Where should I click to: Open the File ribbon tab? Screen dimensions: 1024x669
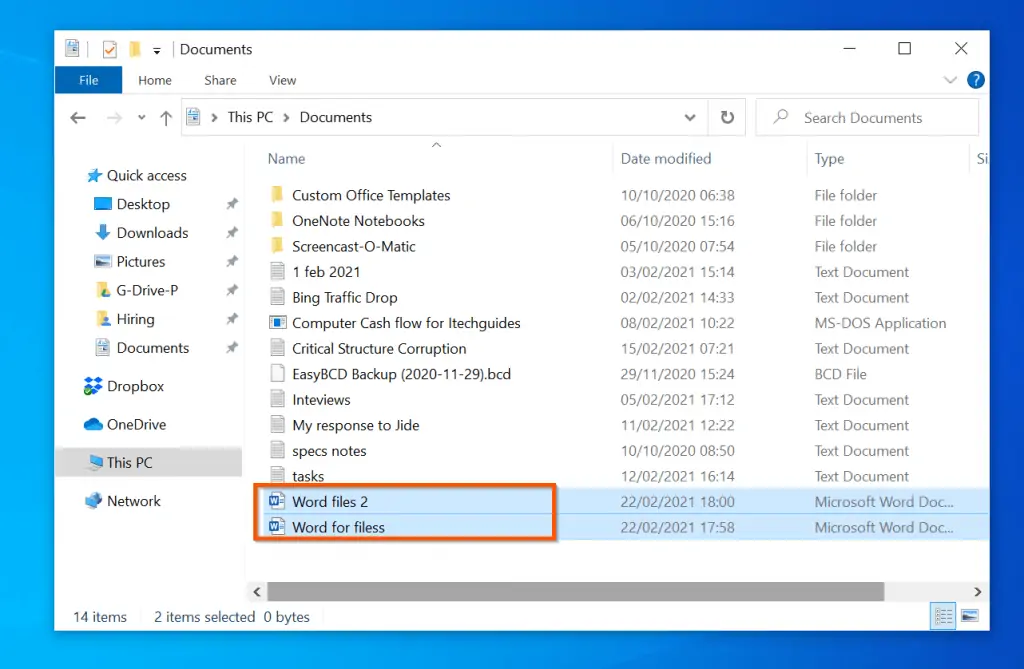(x=89, y=80)
